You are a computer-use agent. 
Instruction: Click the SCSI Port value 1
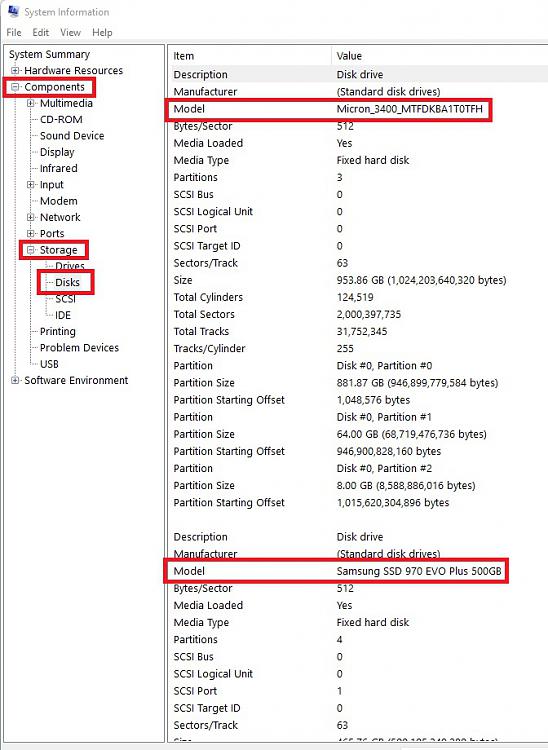340,691
